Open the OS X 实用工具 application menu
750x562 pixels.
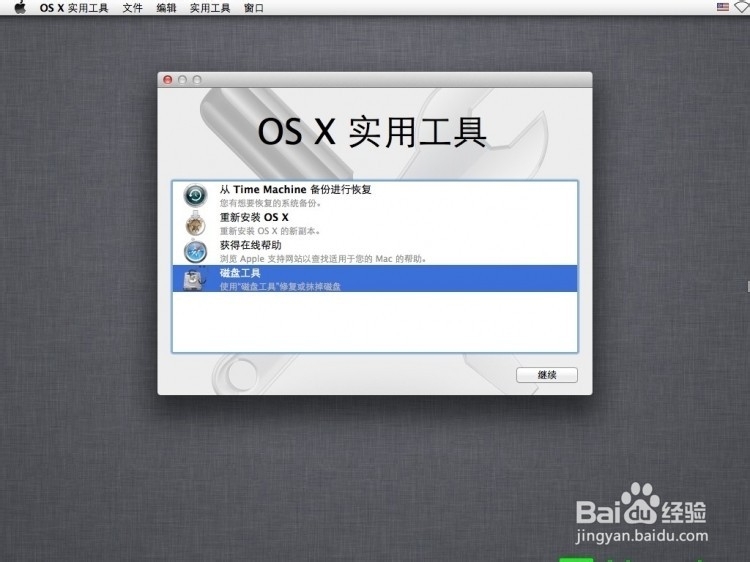point(74,8)
